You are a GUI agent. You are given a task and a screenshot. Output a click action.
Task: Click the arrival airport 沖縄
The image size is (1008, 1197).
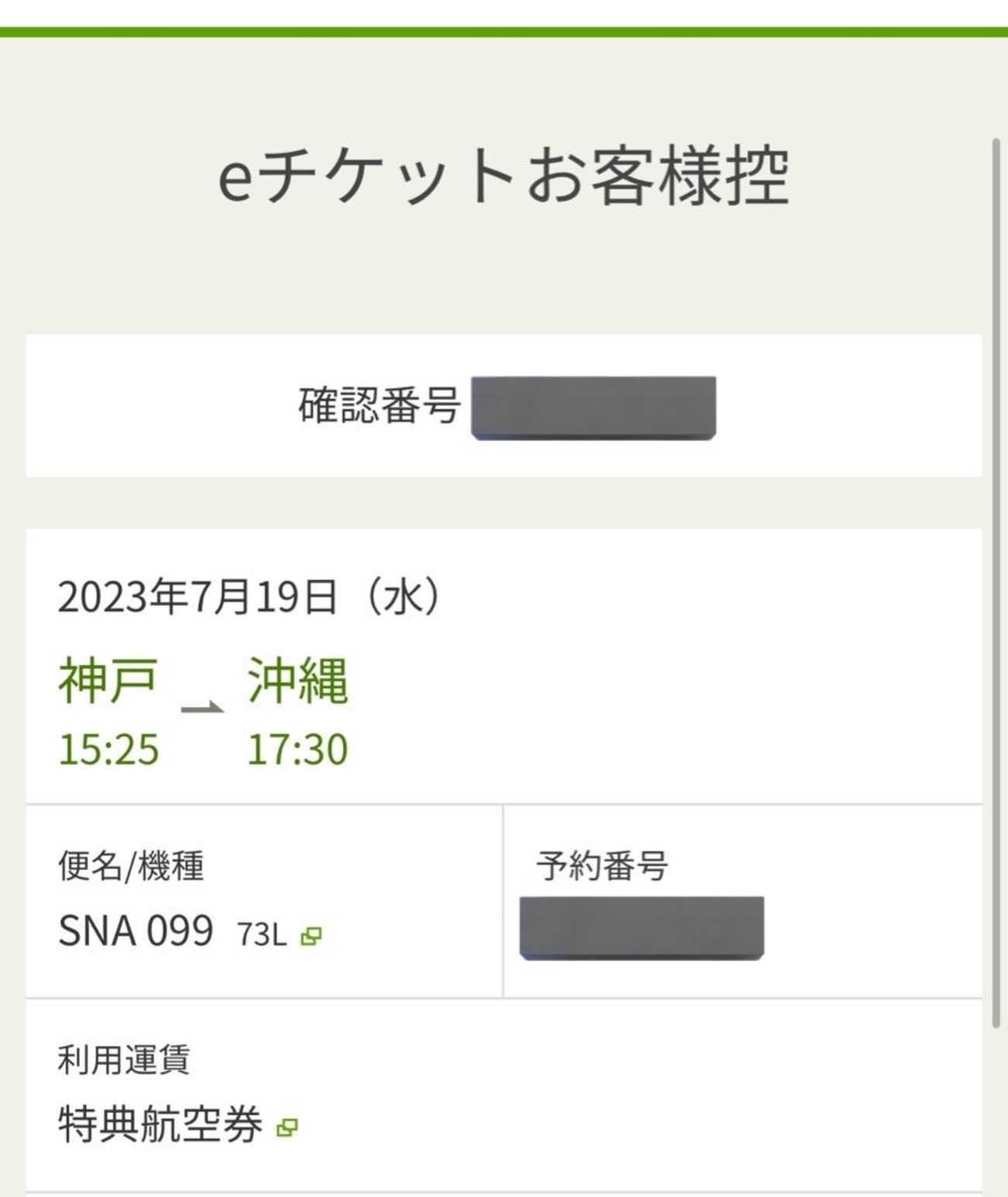[298, 680]
